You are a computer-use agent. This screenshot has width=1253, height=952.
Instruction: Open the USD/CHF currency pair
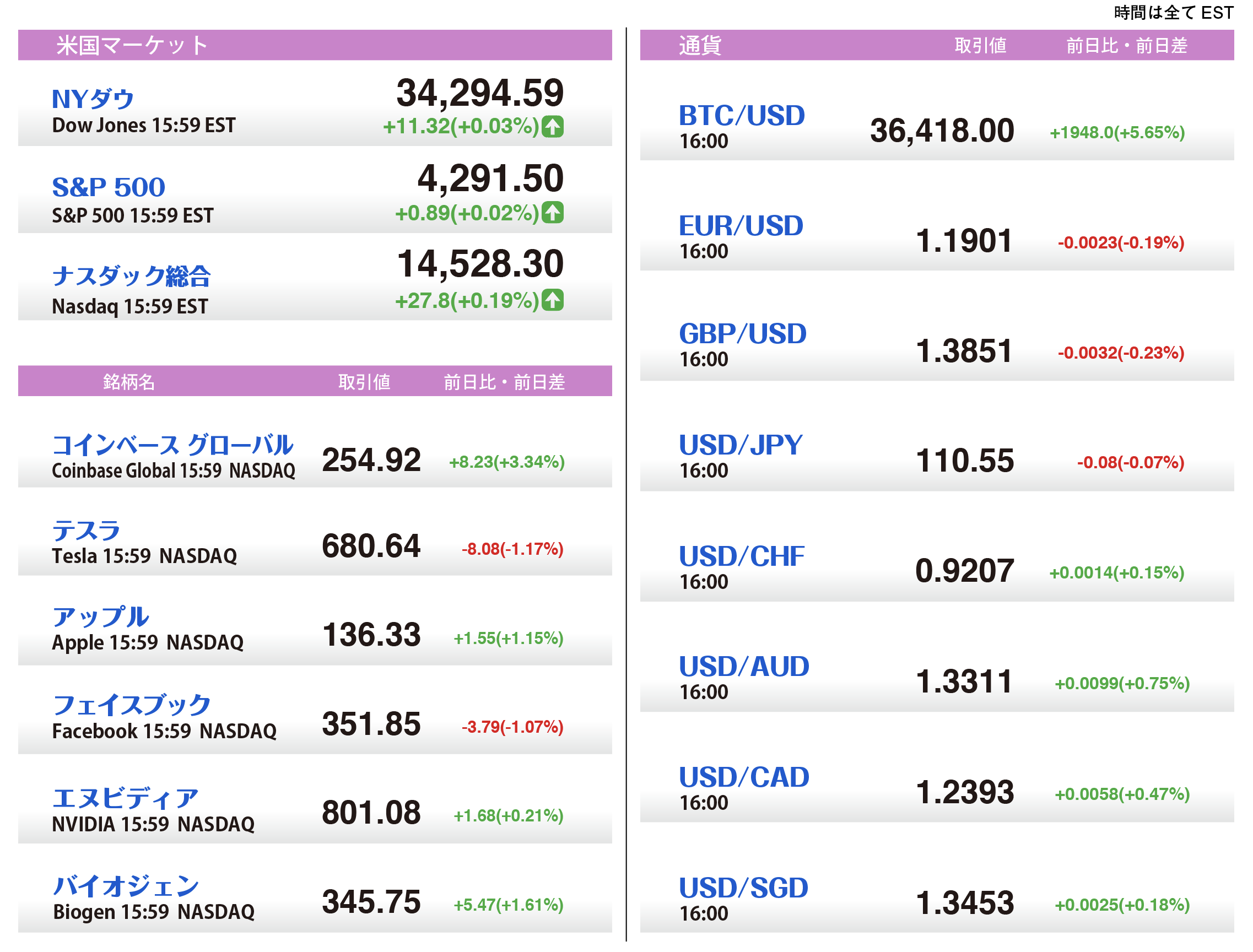pos(741,556)
